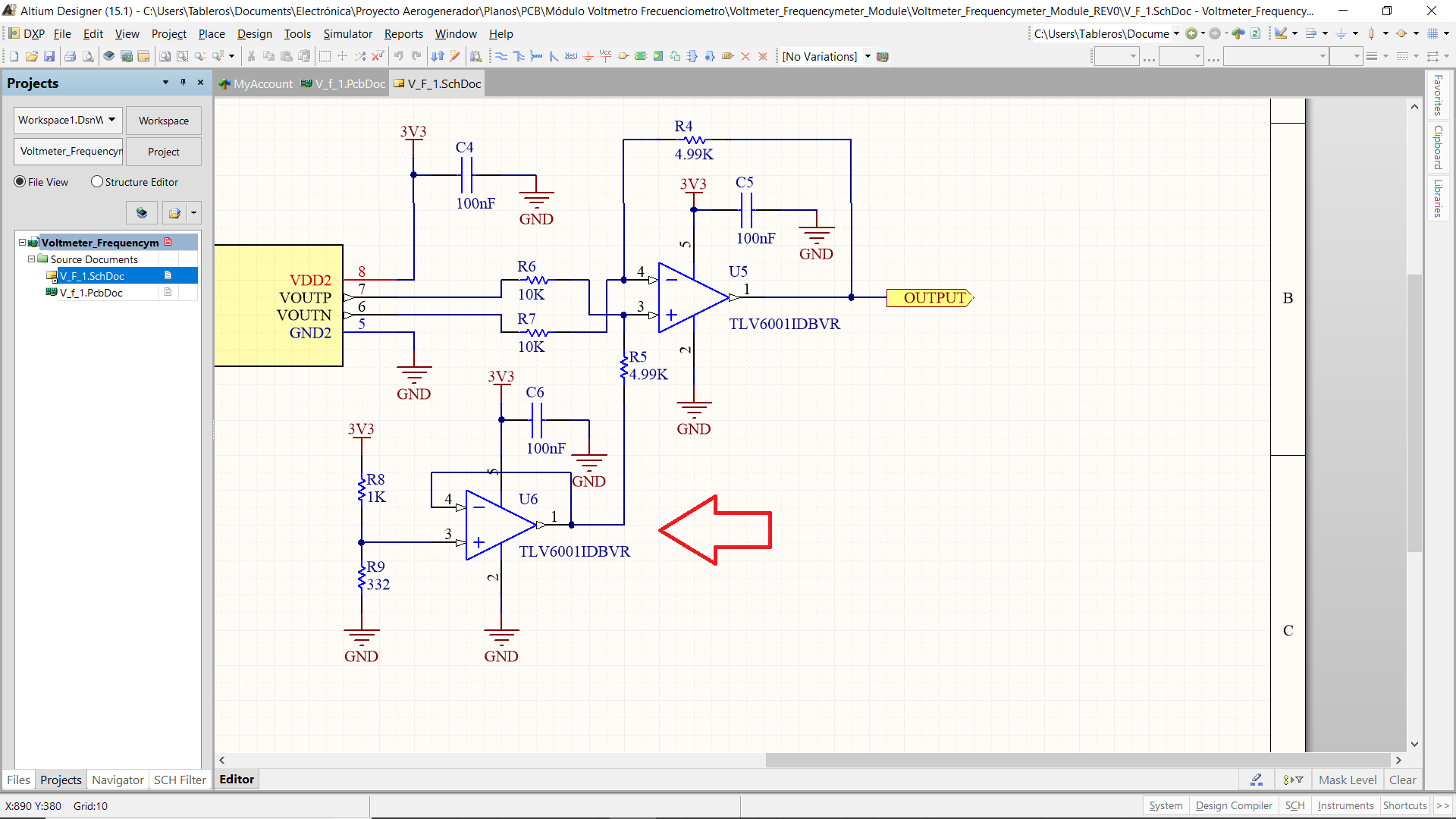Screen dimensions: 1456x819
Task: Collapse the Source Documents tree node
Action: 32,259
